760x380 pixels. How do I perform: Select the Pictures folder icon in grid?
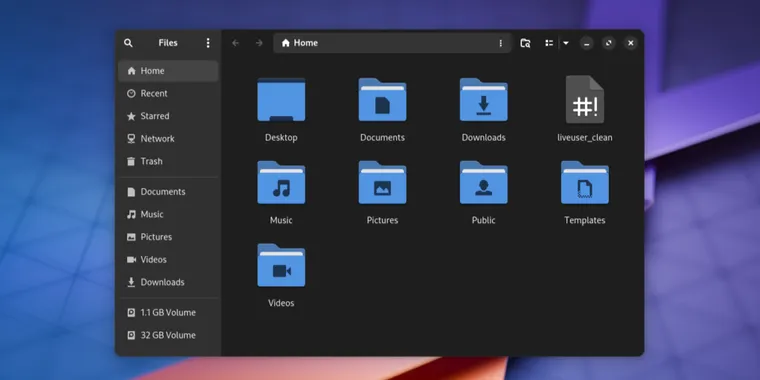click(382, 182)
